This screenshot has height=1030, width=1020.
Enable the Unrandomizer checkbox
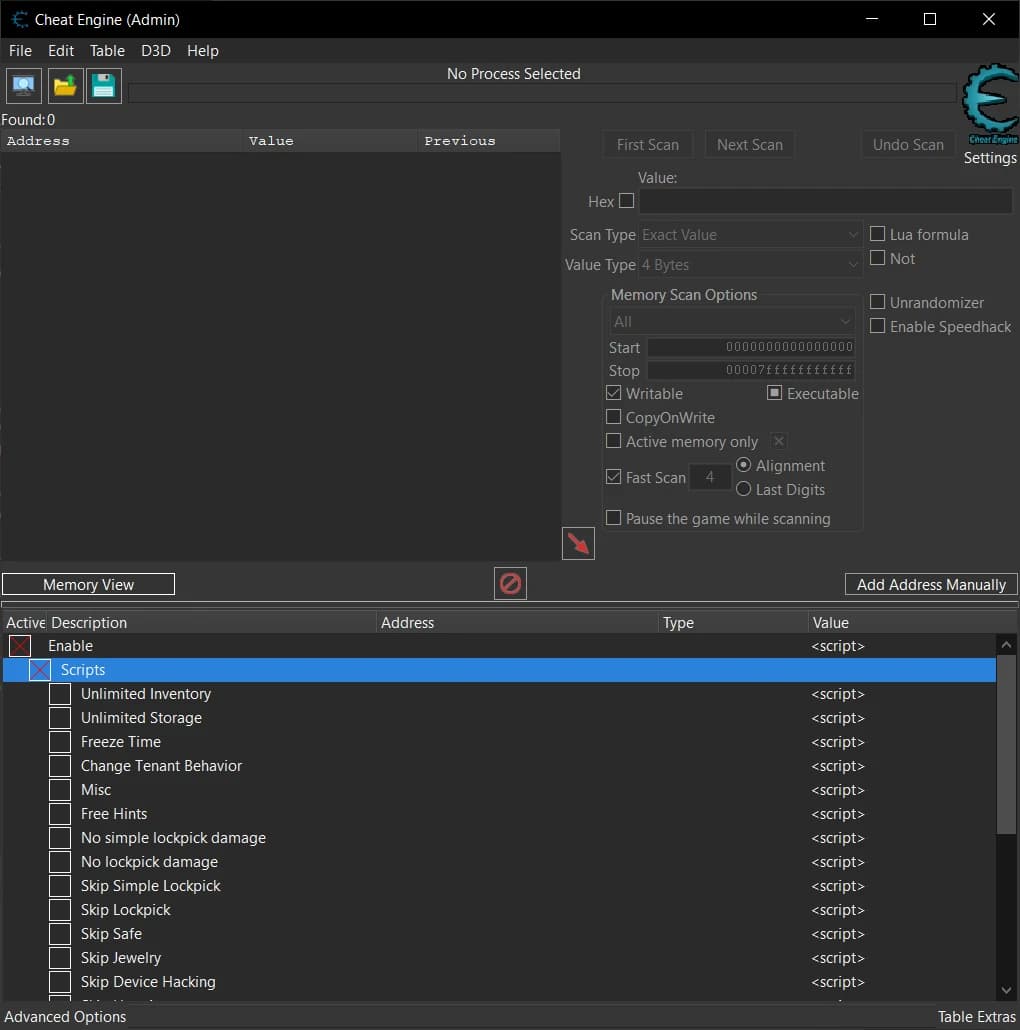pyautogui.click(x=877, y=302)
